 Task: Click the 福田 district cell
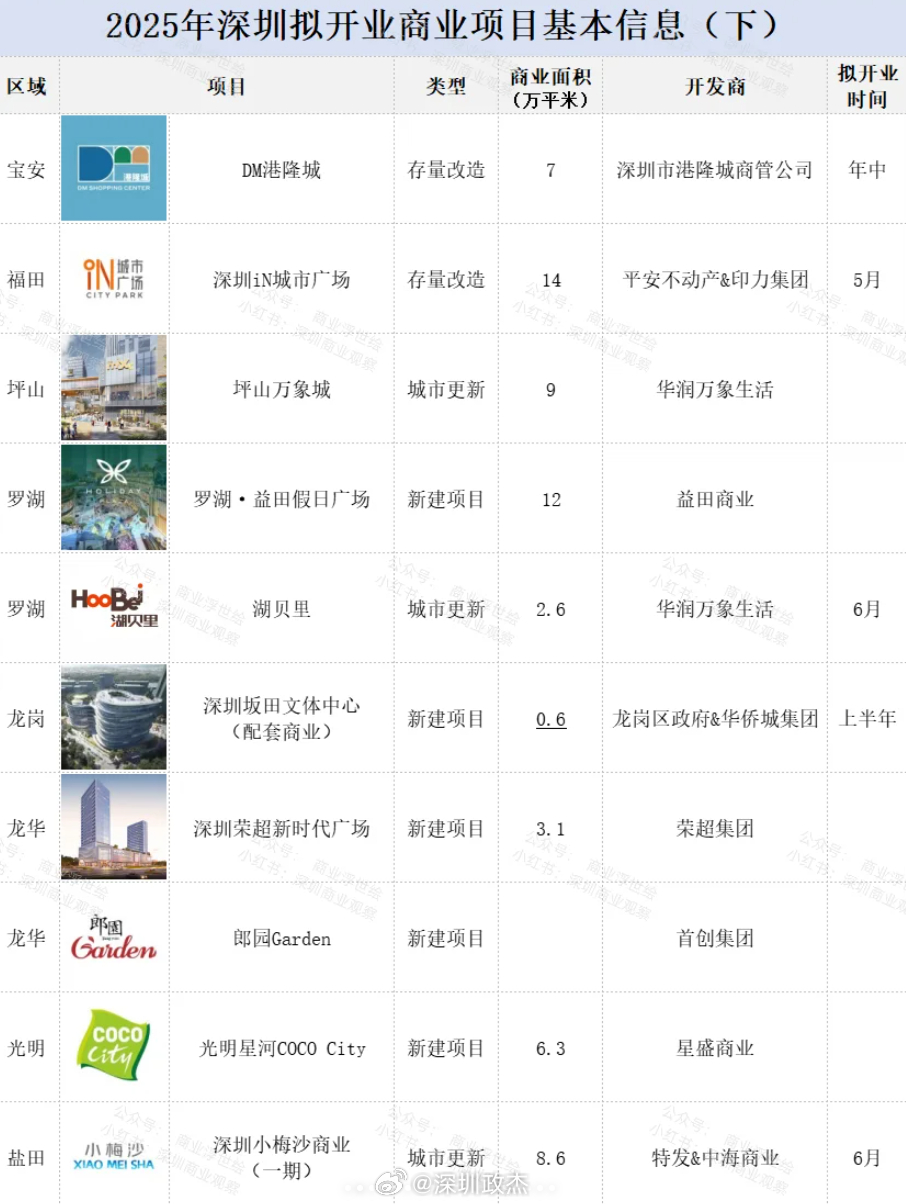click(27, 280)
